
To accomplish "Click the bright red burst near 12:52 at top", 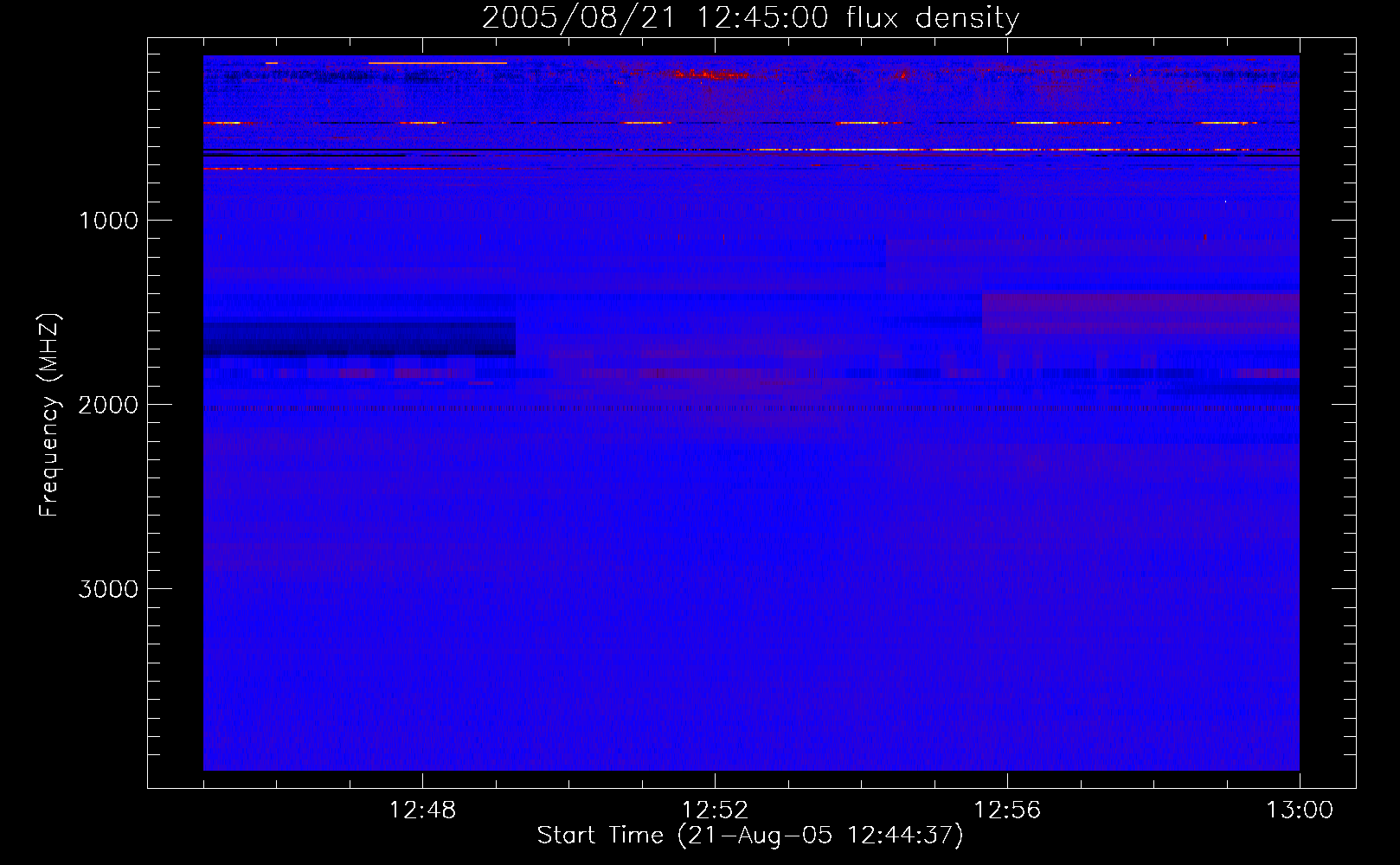I will (711, 75).
